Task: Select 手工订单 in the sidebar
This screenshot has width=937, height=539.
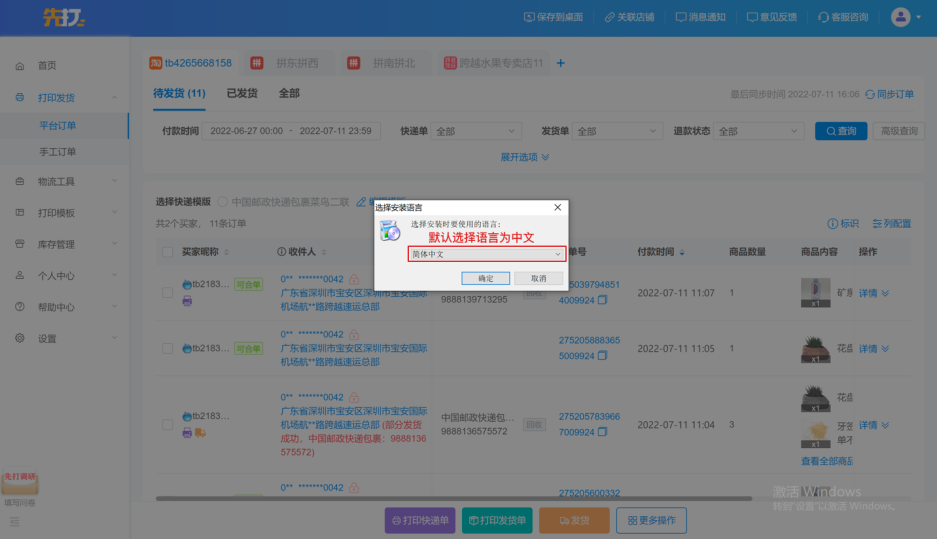Action: [x=58, y=152]
